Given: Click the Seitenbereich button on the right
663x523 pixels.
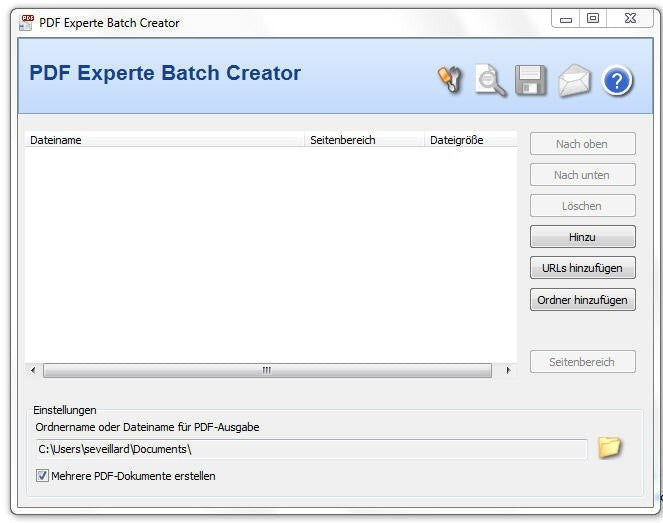Looking at the screenshot, I should (x=583, y=362).
